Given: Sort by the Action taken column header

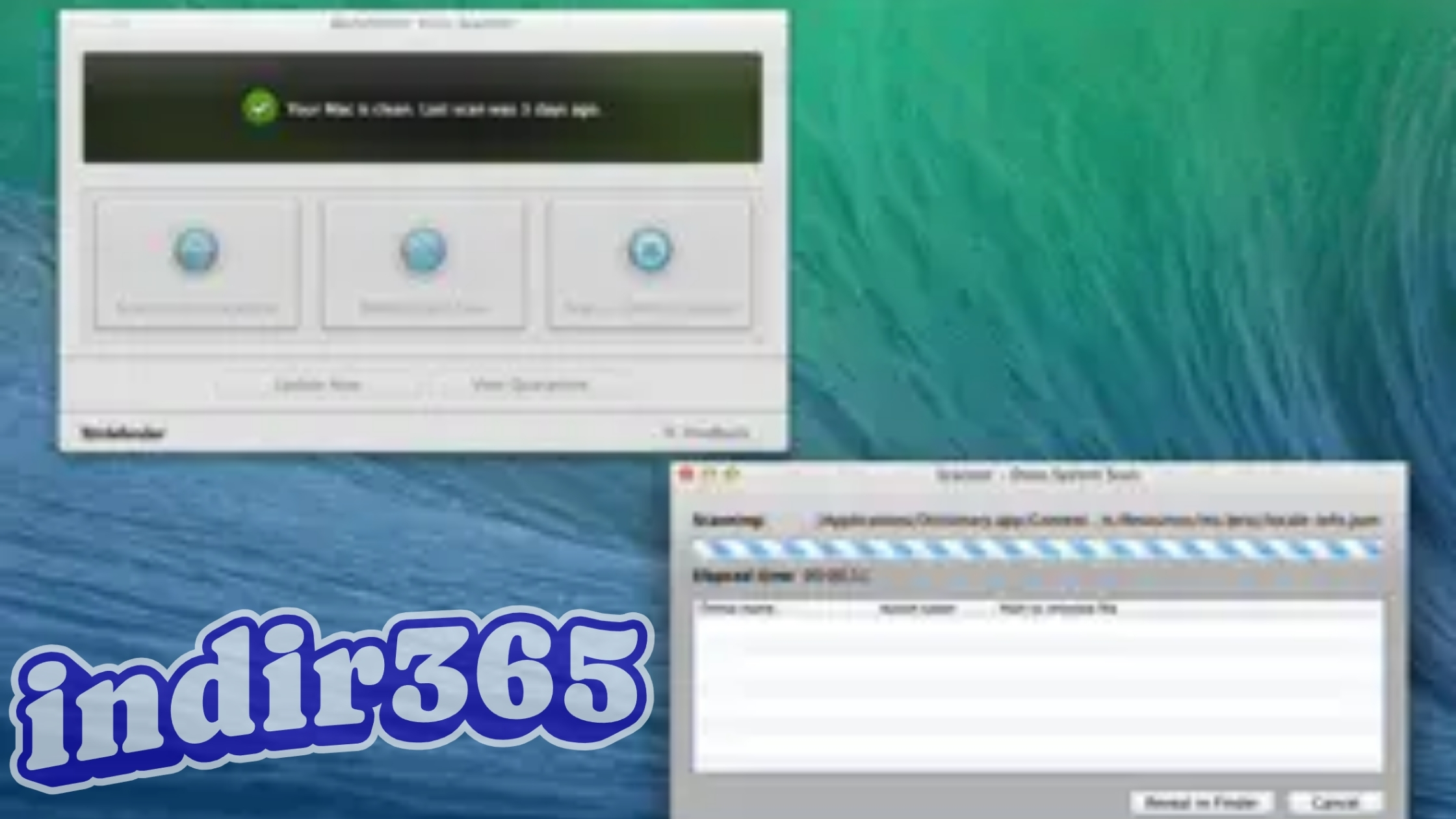Looking at the screenshot, I should point(916,609).
